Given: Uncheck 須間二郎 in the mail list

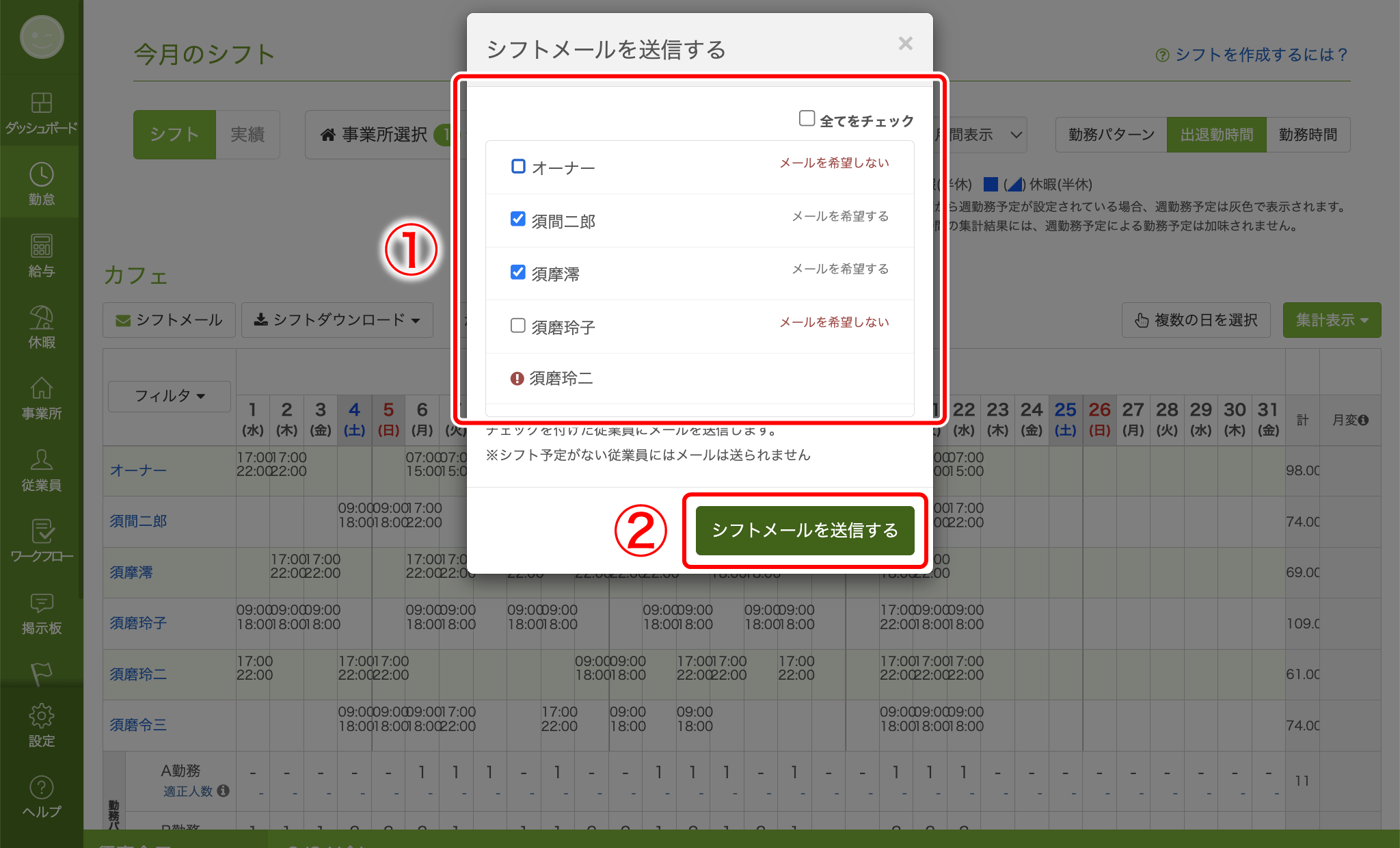Looking at the screenshot, I should click(x=517, y=219).
